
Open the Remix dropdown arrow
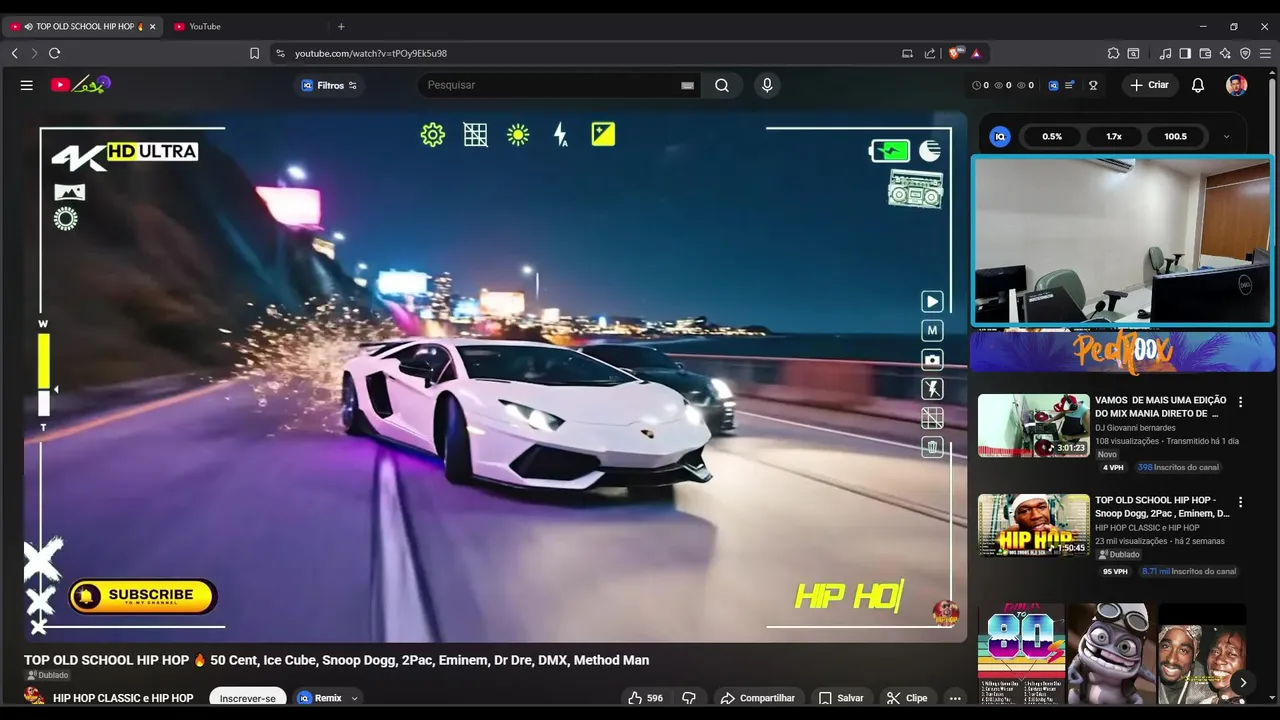click(354, 698)
